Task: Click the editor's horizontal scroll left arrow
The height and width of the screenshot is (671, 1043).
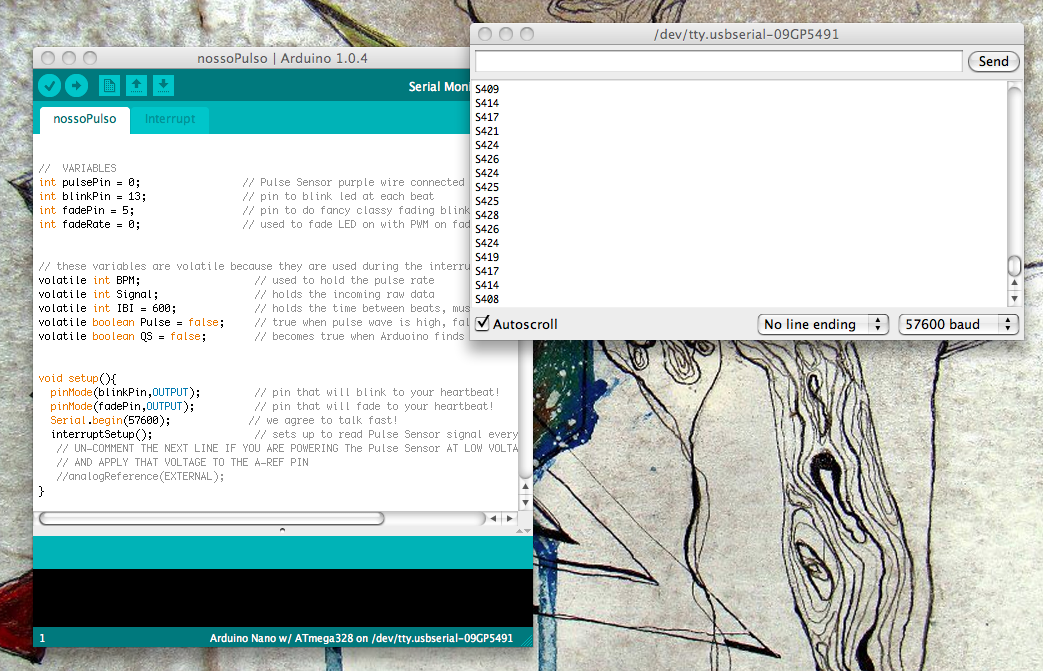Action: (492, 519)
